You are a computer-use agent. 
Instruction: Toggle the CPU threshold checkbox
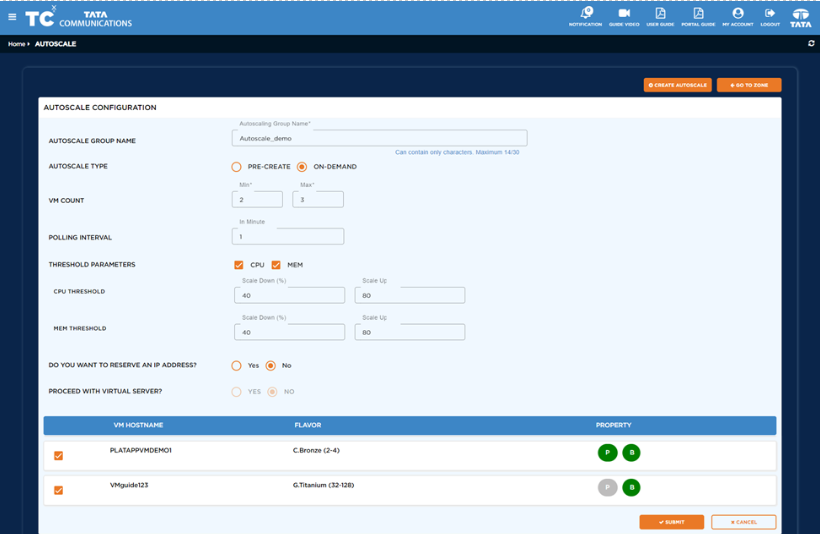239,265
